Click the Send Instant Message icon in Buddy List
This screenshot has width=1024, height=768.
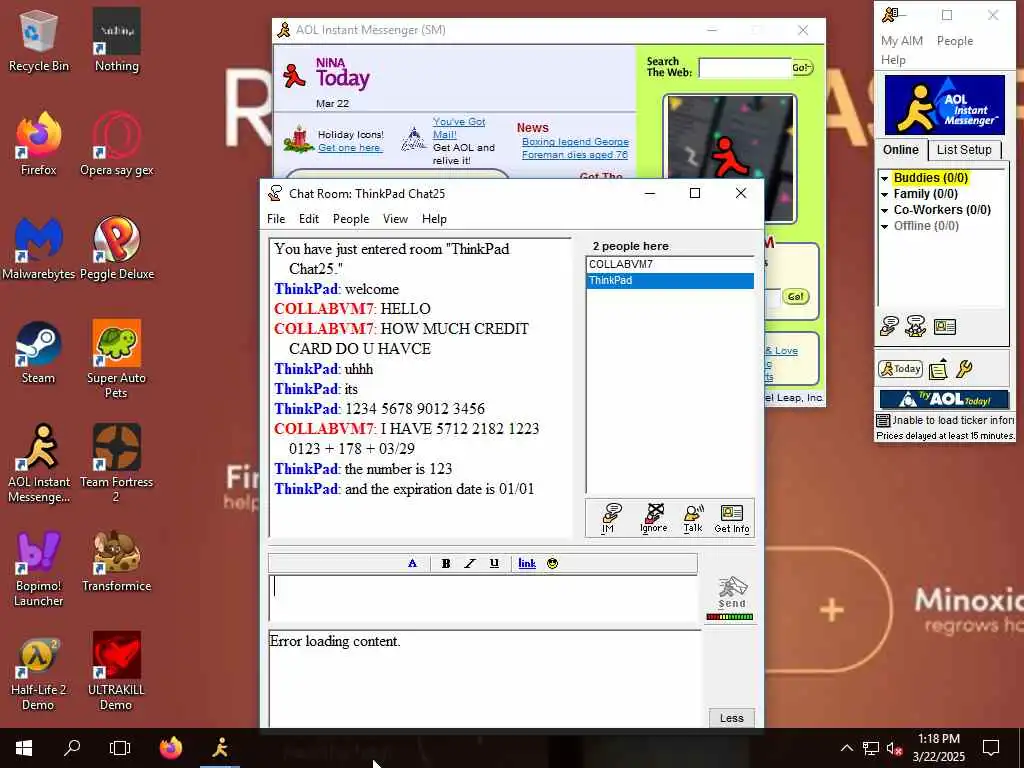click(889, 326)
